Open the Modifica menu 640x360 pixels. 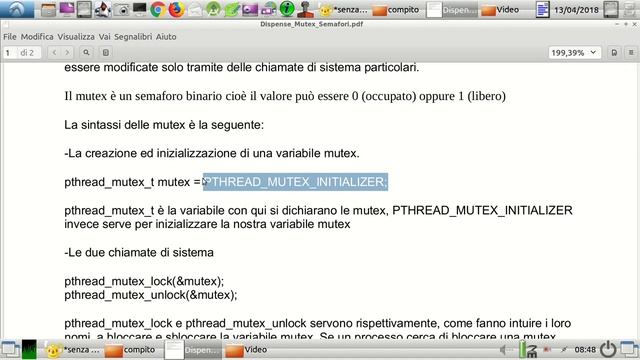(37, 37)
